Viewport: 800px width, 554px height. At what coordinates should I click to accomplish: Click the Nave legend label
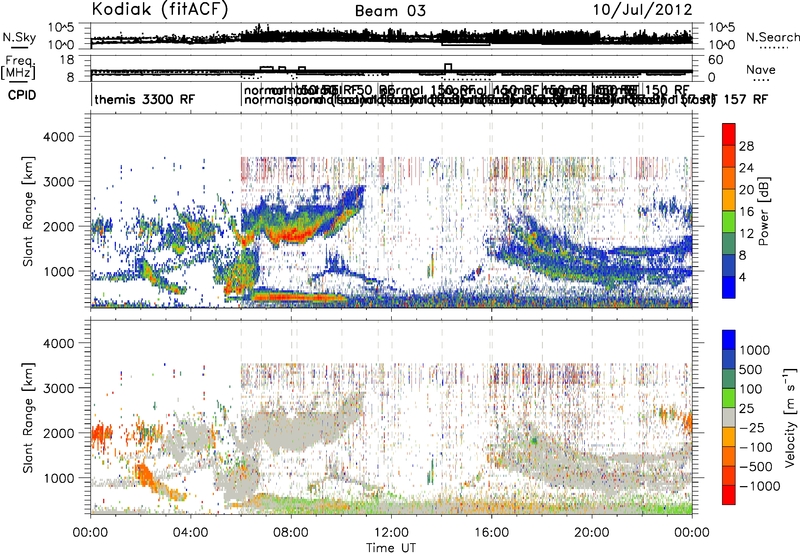click(760, 69)
